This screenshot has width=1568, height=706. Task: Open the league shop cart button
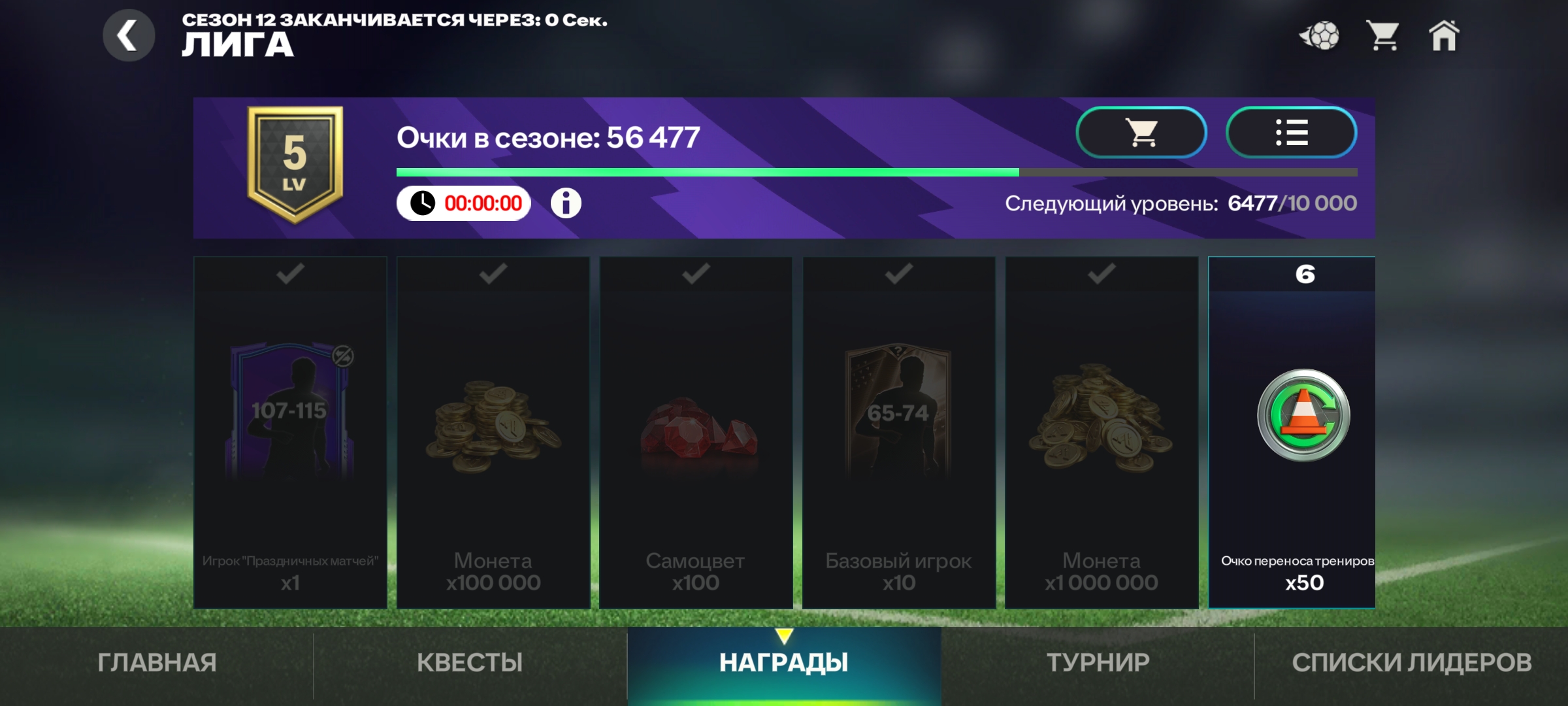coord(1141,132)
